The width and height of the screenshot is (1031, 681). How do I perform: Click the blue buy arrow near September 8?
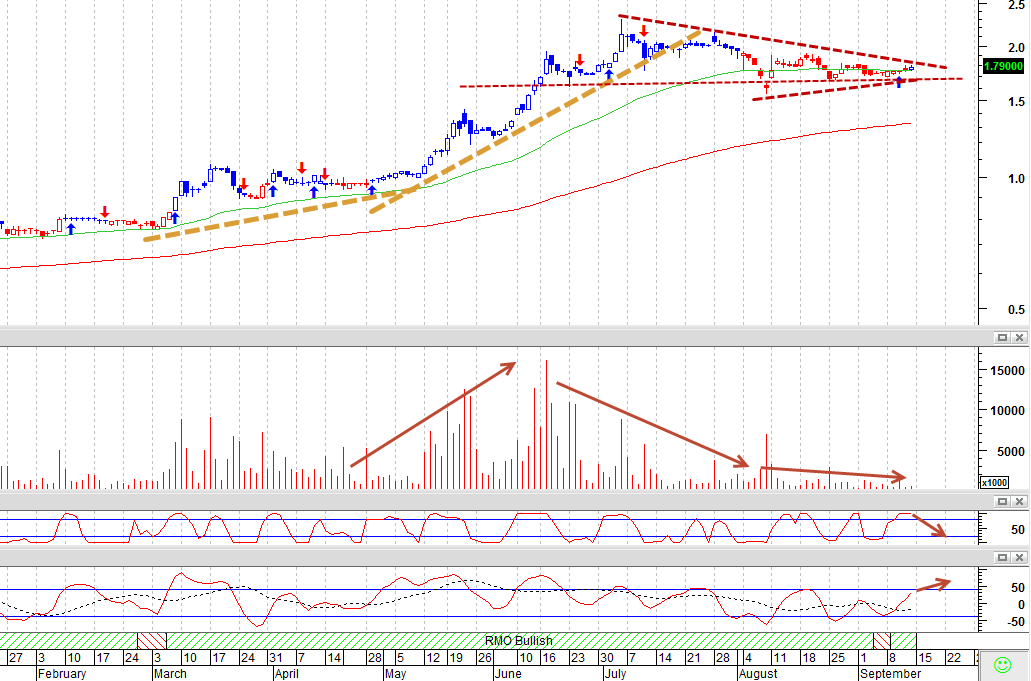tap(899, 82)
